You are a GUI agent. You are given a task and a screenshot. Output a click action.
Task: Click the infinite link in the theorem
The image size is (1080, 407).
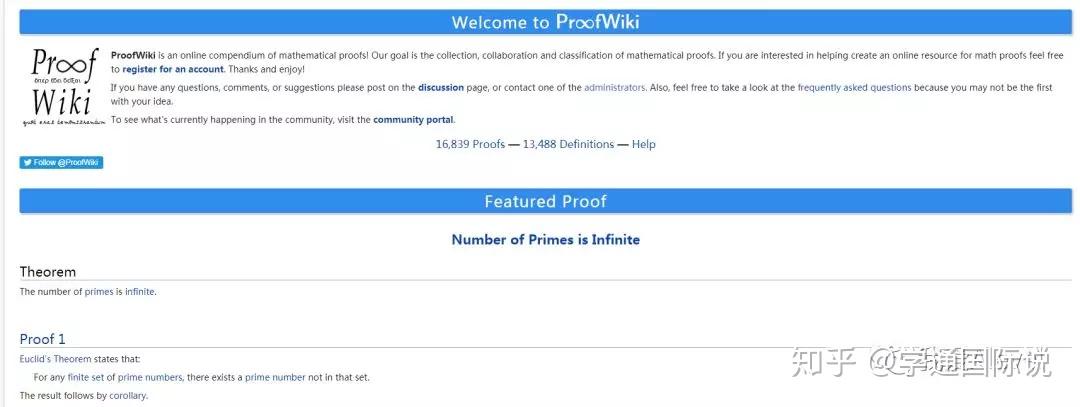coord(140,292)
